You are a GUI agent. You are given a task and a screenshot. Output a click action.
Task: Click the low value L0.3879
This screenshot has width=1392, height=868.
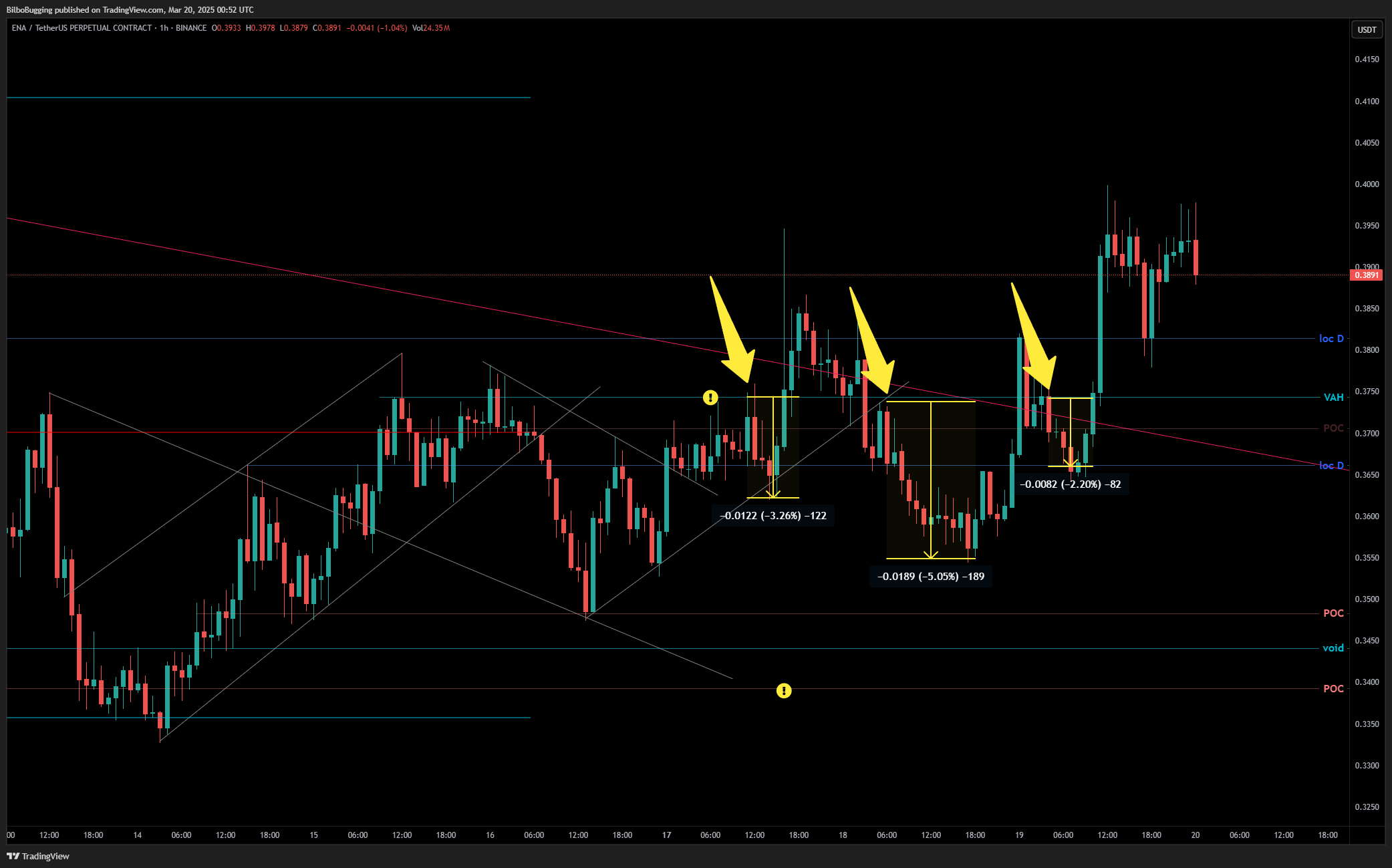(x=293, y=28)
